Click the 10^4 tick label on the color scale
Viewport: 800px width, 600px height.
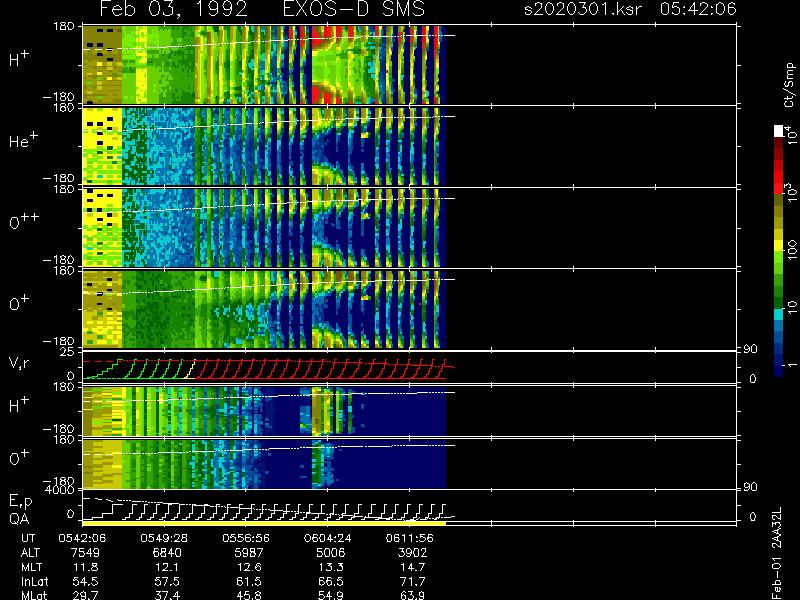[x=791, y=135]
